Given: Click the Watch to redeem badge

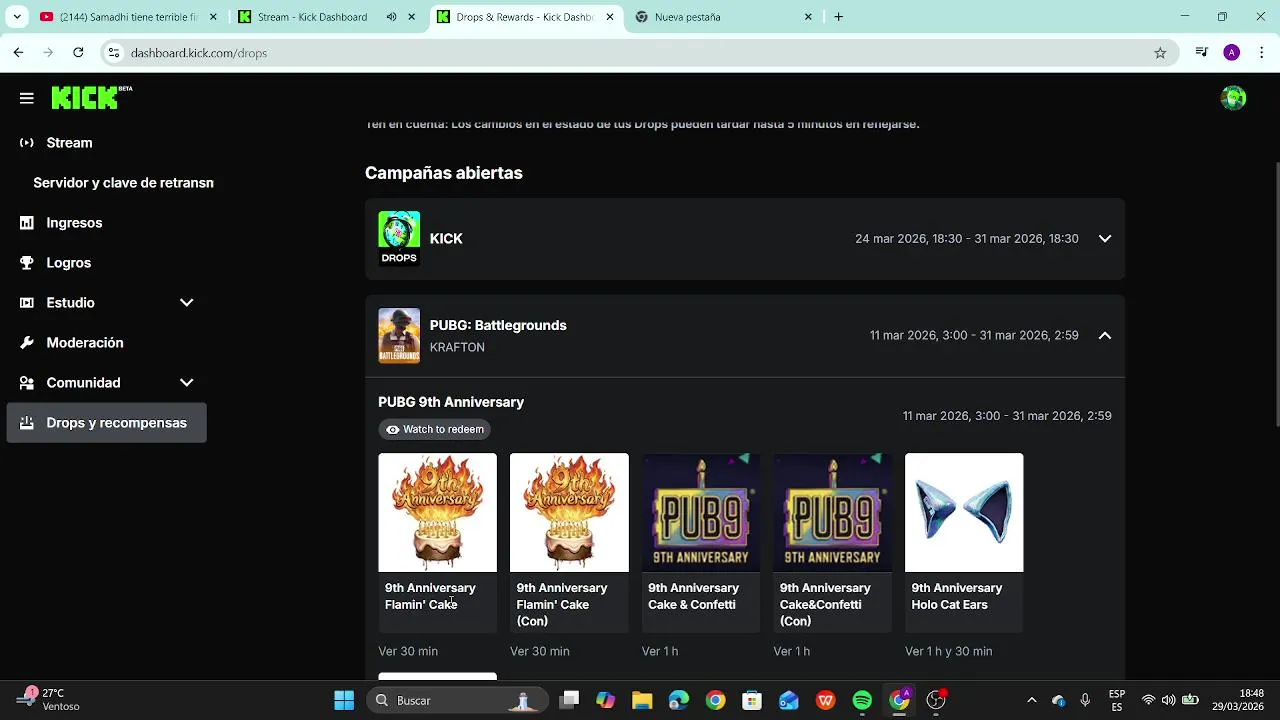Looking at the screenshot, I should click(x=435, y=429).
